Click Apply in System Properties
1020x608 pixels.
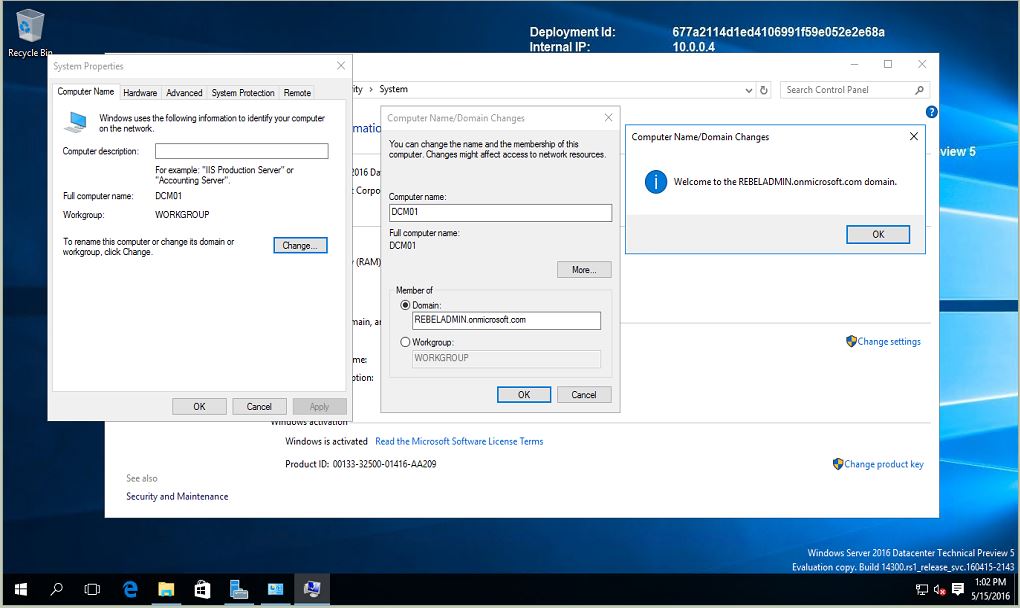point(319,406)
